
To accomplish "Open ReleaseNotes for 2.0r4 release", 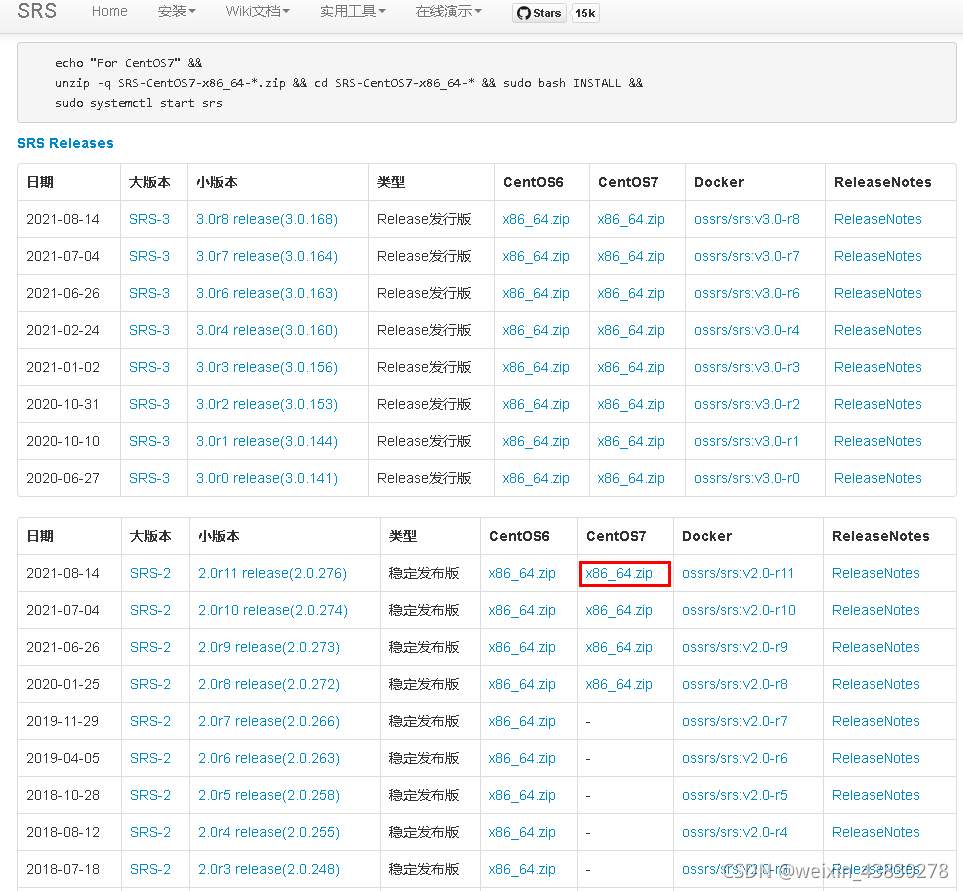I will pyautogui.click(x=876, y=832).
